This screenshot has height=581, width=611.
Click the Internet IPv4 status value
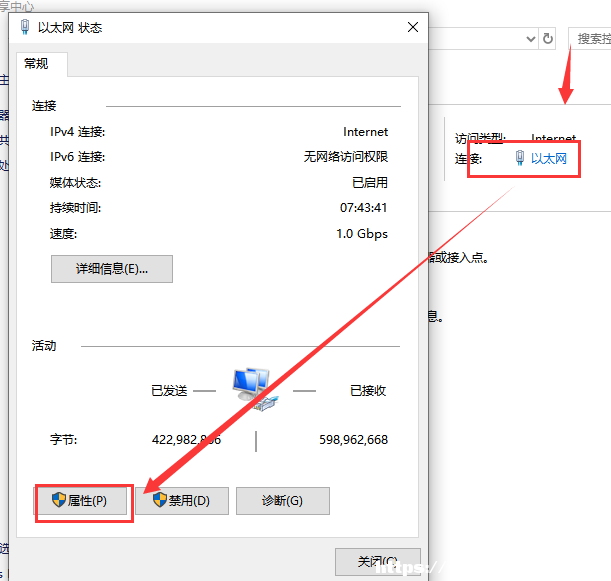pyautogui.click(x=366, y=132)
